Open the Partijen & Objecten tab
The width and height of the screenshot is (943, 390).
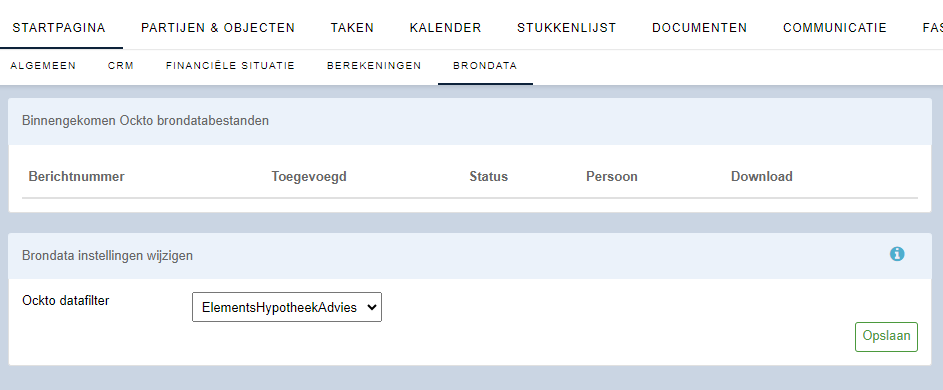pos(218,28)
